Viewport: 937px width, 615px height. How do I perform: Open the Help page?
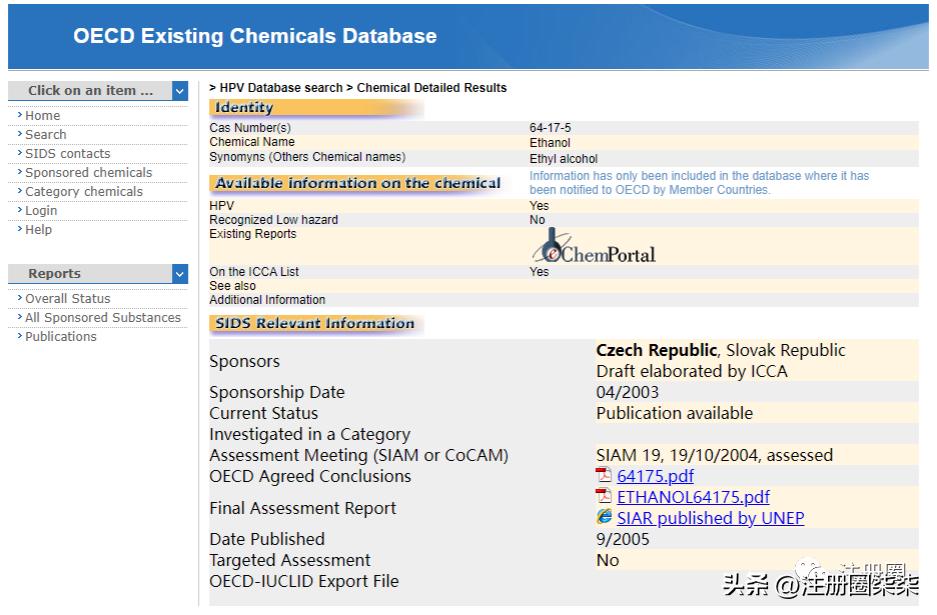(38, 230)
